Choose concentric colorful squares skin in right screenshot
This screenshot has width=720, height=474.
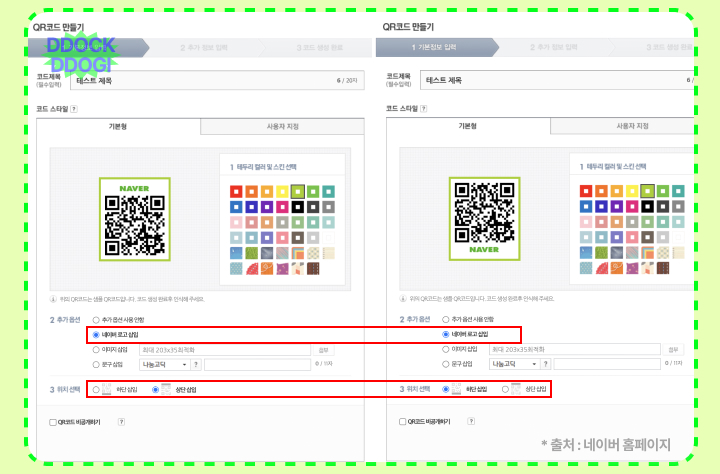click(x=647, y=253)
